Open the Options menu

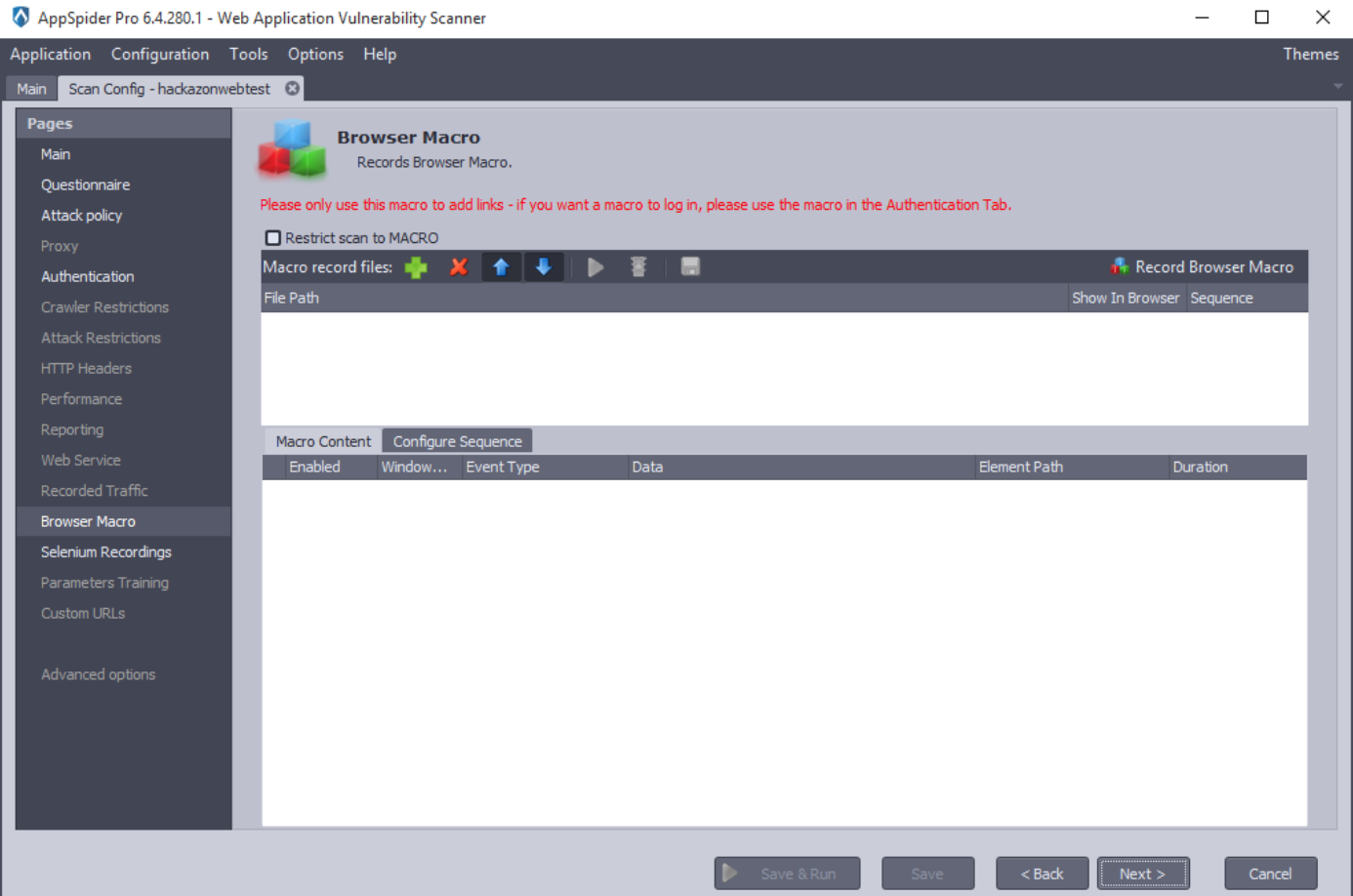[315, 54]
